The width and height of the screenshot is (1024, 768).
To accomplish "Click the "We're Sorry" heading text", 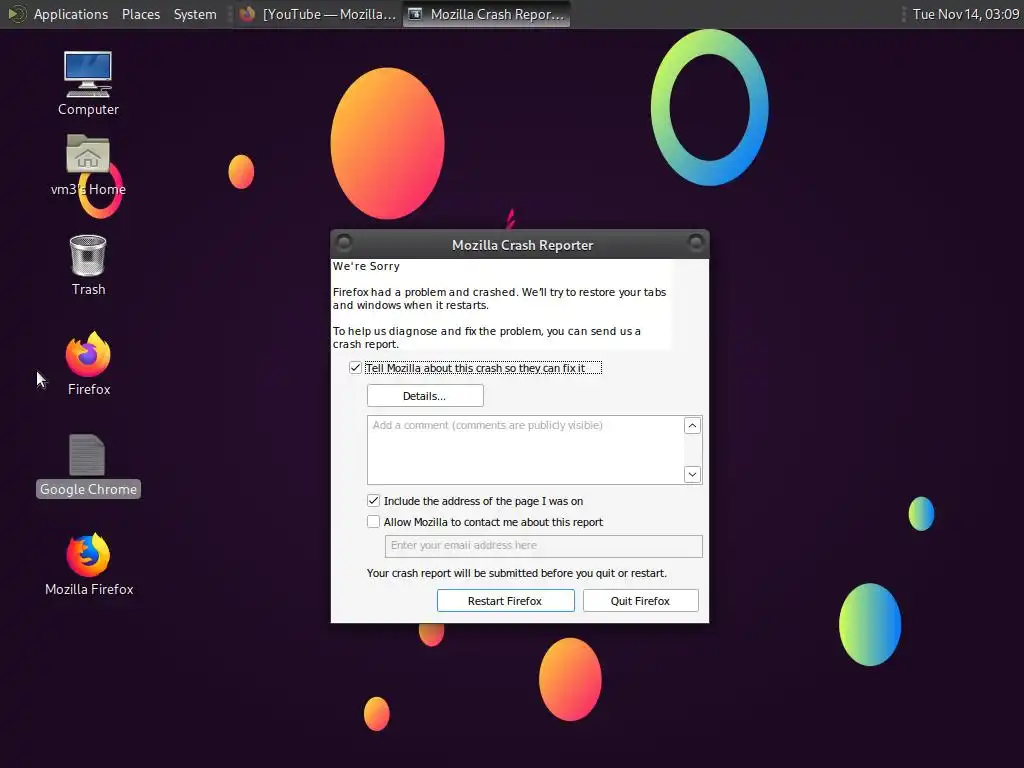I will point(366,266).
